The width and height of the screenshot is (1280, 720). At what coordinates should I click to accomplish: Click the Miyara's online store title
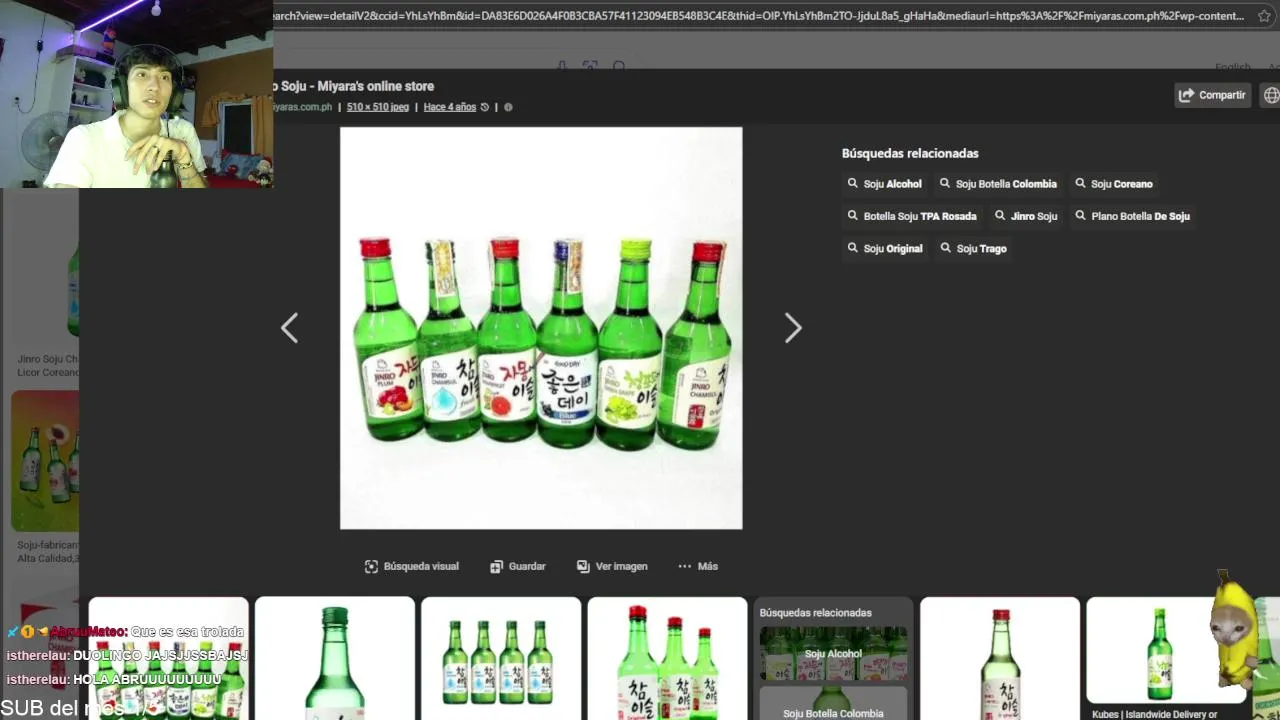(x=375, y=86)
